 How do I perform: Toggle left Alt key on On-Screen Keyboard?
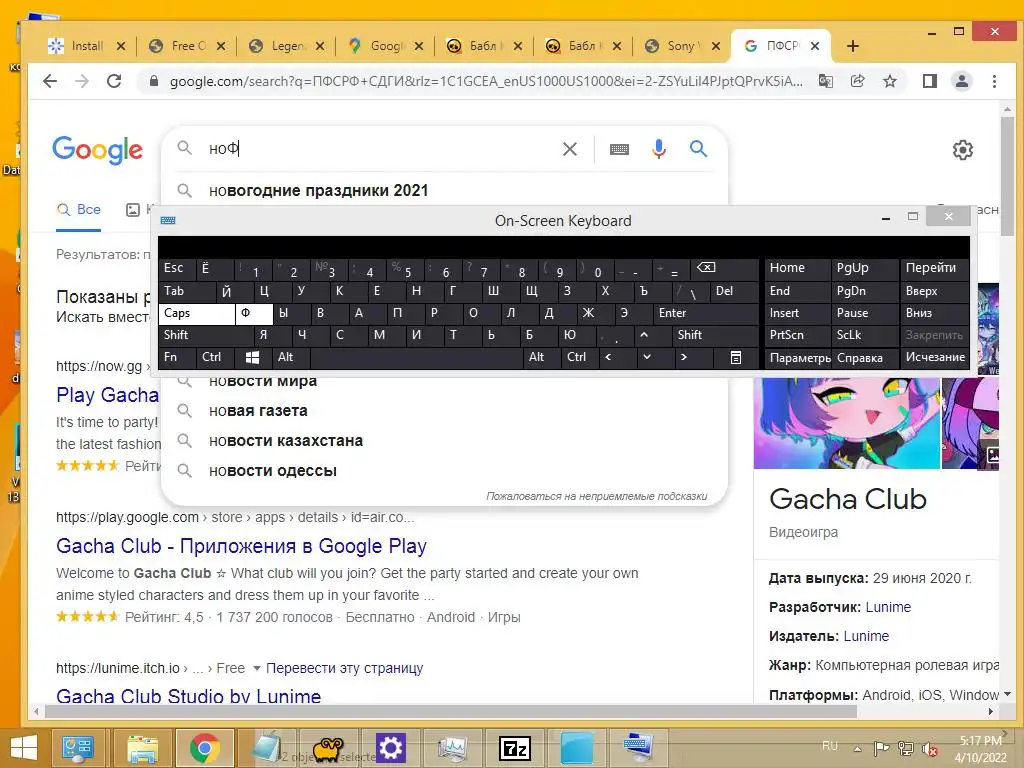pyautogui.click(x=291, y=357)
